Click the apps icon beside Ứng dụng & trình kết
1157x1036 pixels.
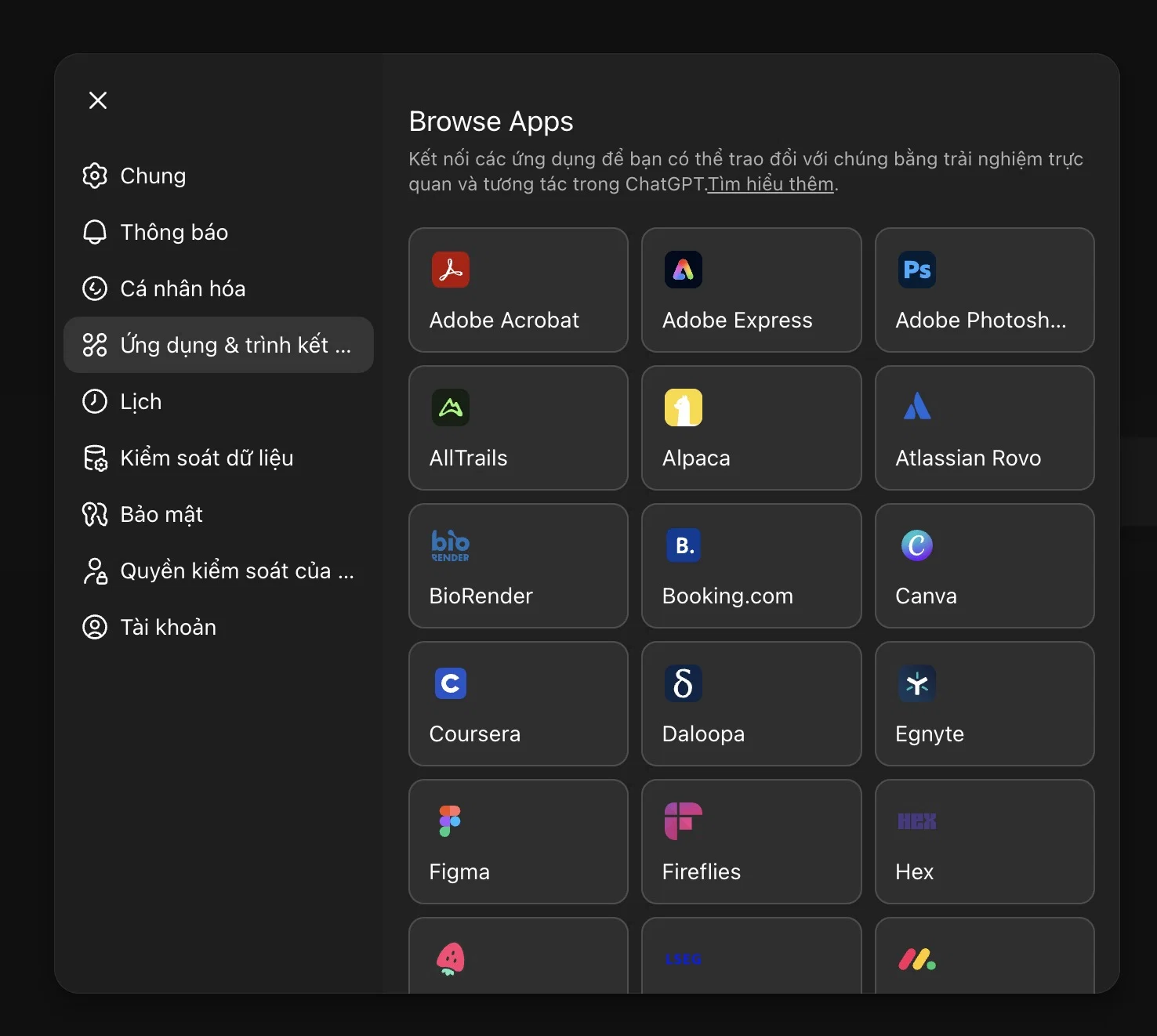(x=95, y=345)
